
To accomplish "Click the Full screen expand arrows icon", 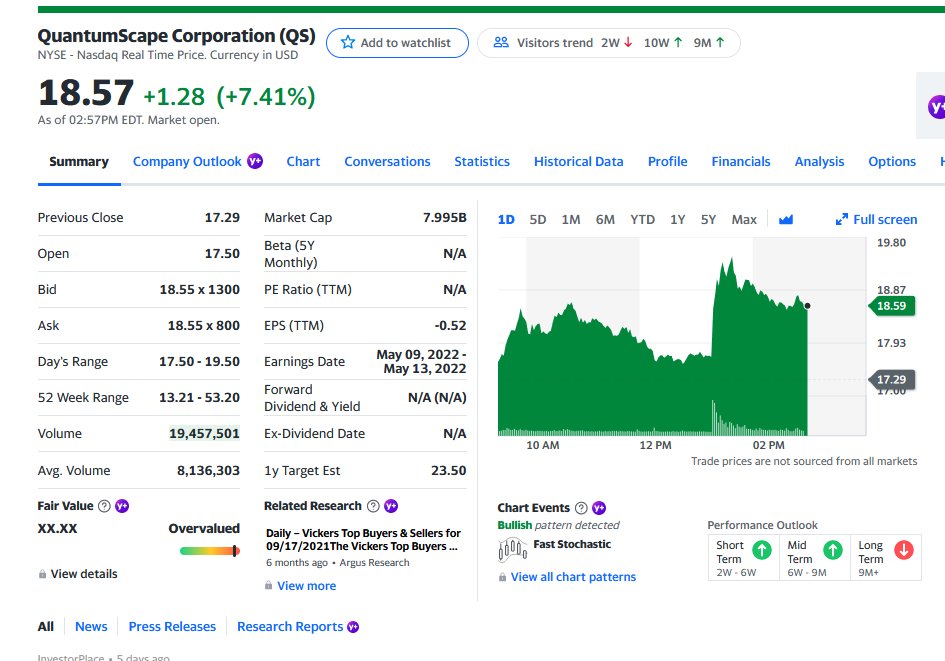I will click(x=842, y=219).
